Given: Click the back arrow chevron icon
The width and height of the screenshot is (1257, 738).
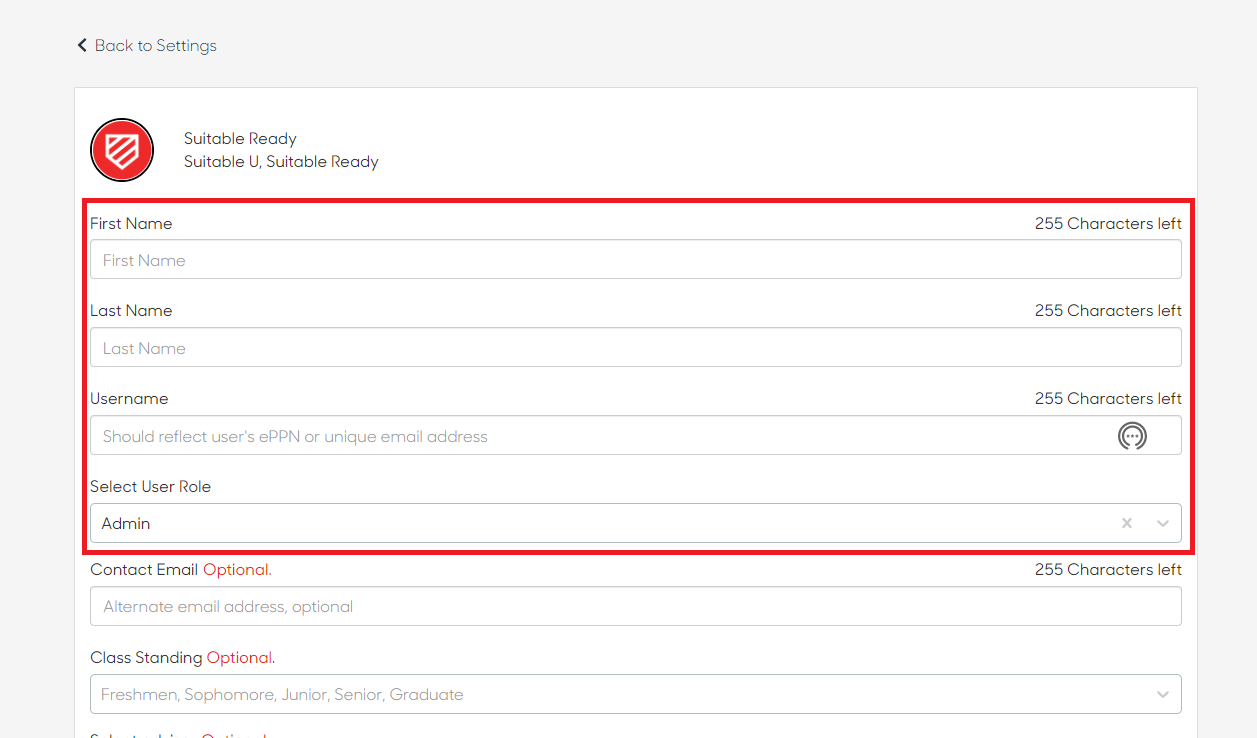Looking at the screenshot, I should click(82, 46).
